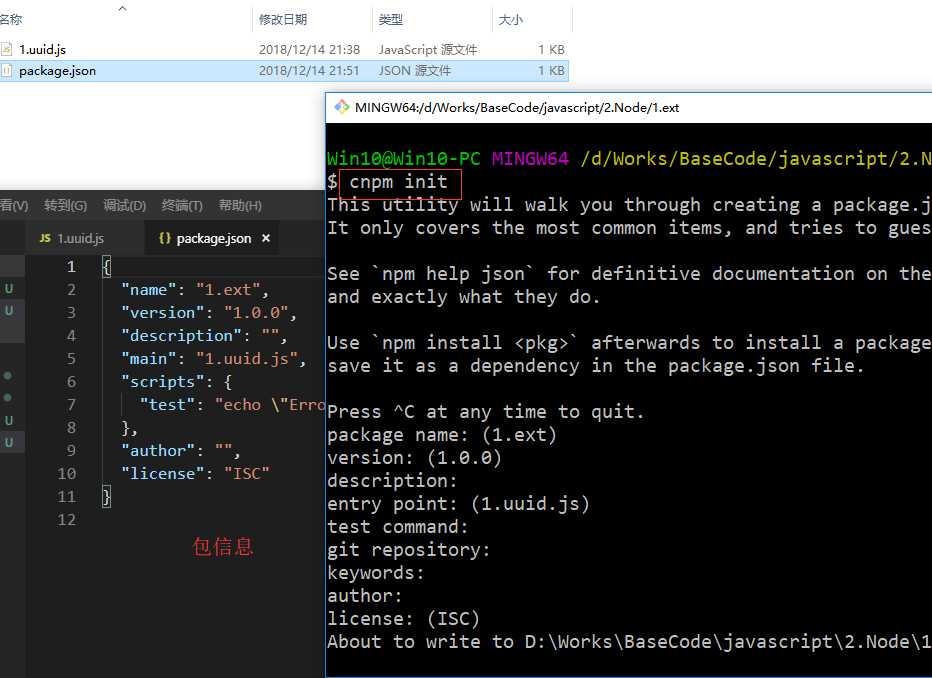Open the 转到(G) menu in VS Code
The image size is (932, 678).
pyautogui.click(x=65, y=206)
